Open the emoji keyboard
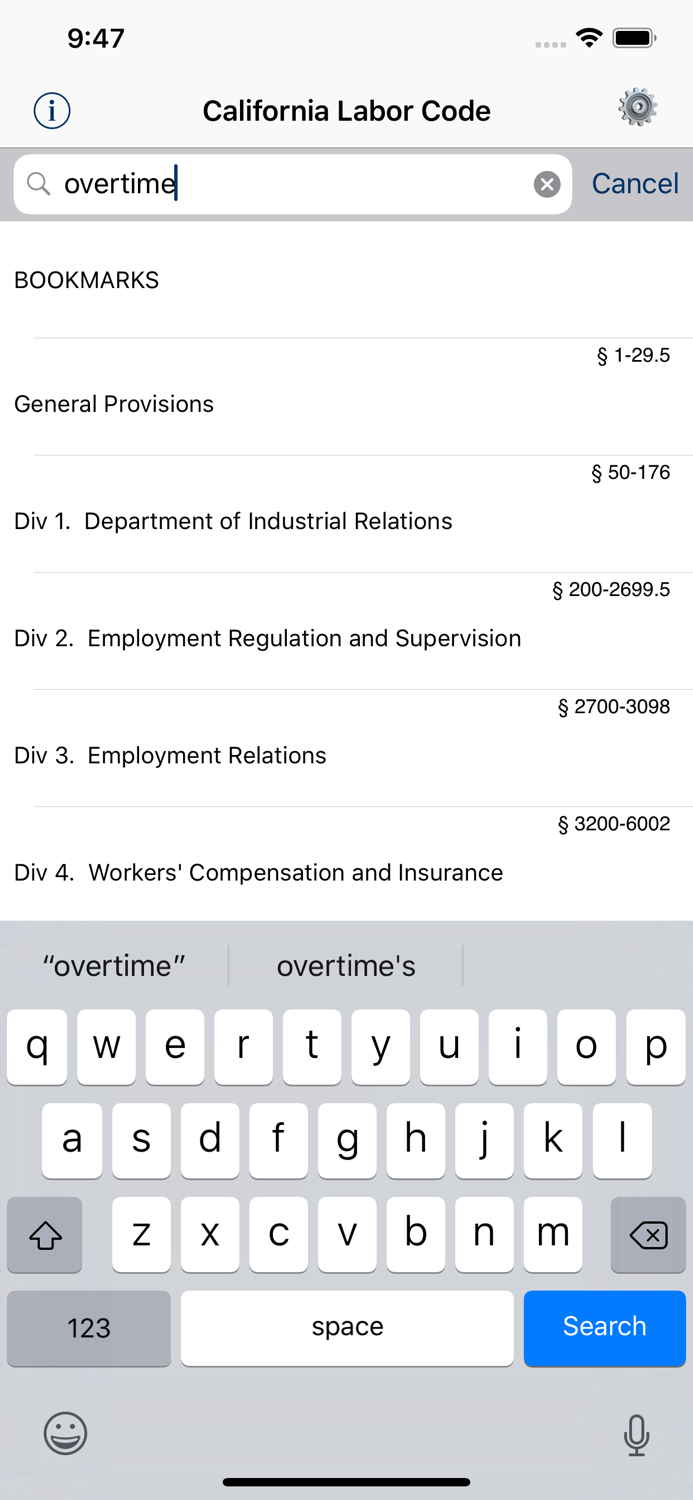 65,1435
